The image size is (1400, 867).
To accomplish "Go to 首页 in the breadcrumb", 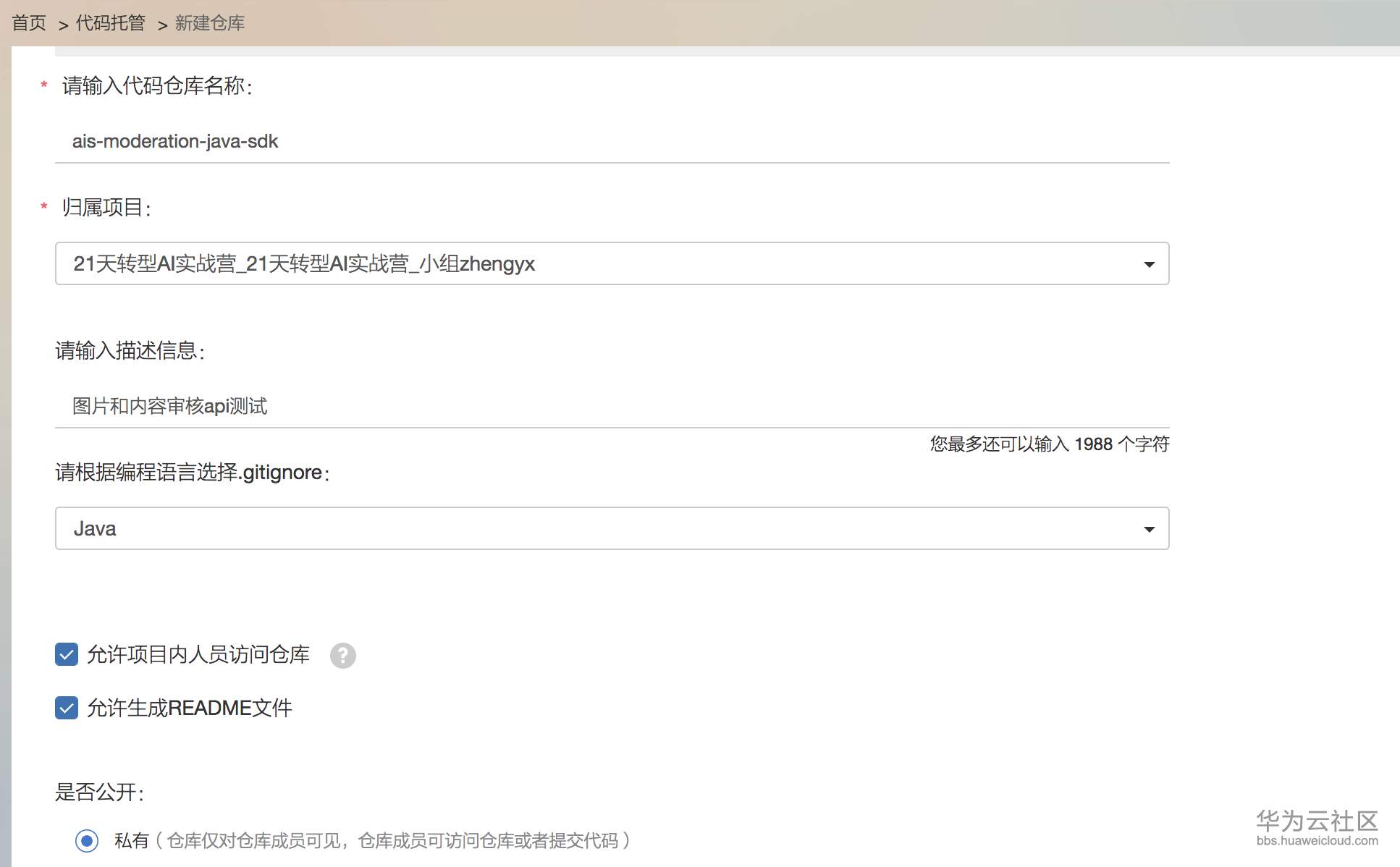I will [x=29, y=23].
